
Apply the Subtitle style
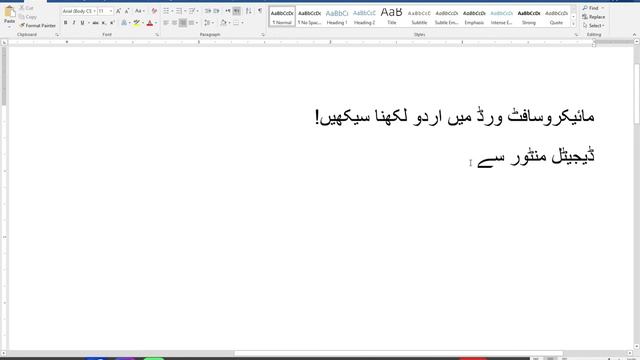pos(419,17)
